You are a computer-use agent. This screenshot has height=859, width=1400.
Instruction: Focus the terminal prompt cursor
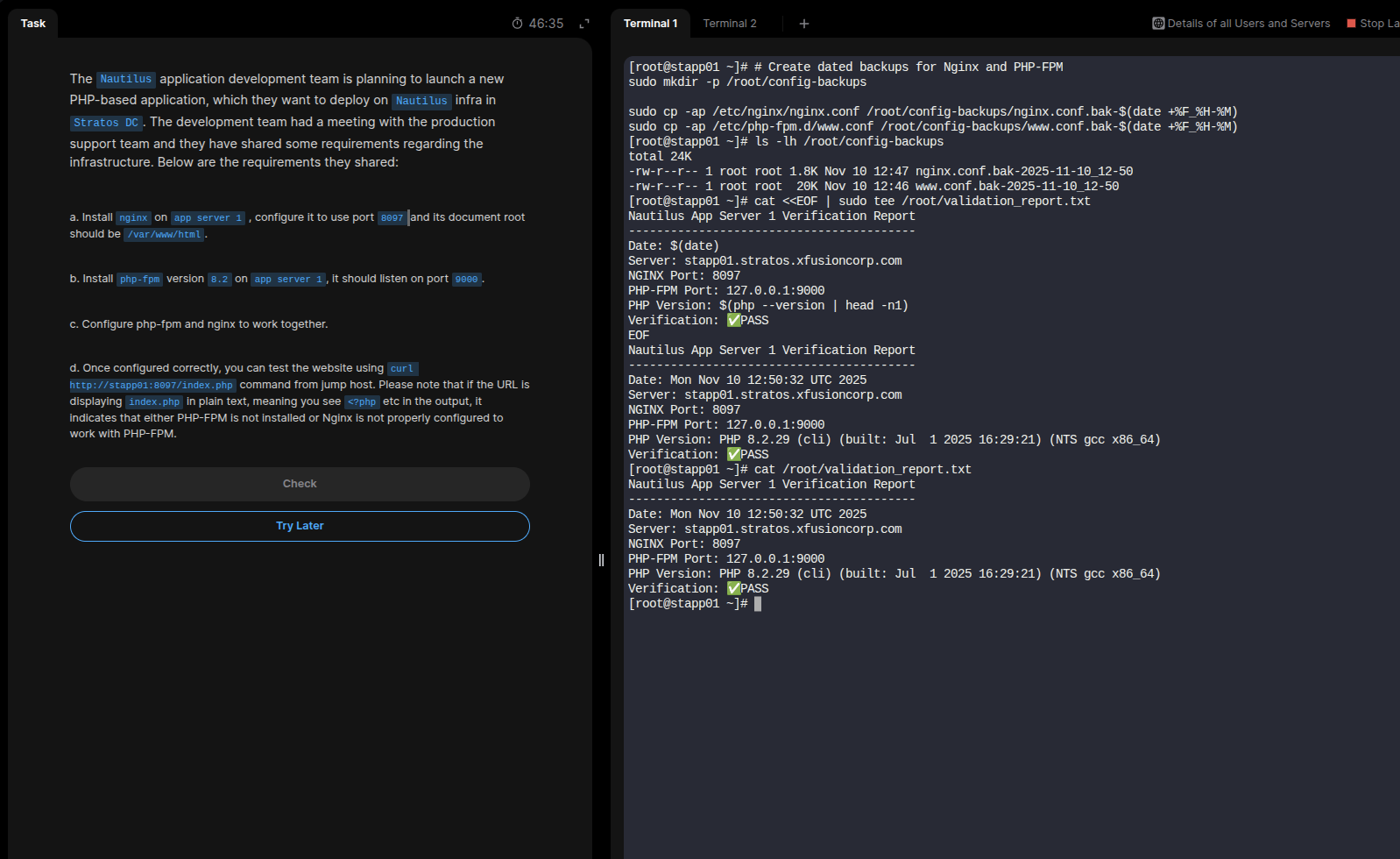[758, 604]
